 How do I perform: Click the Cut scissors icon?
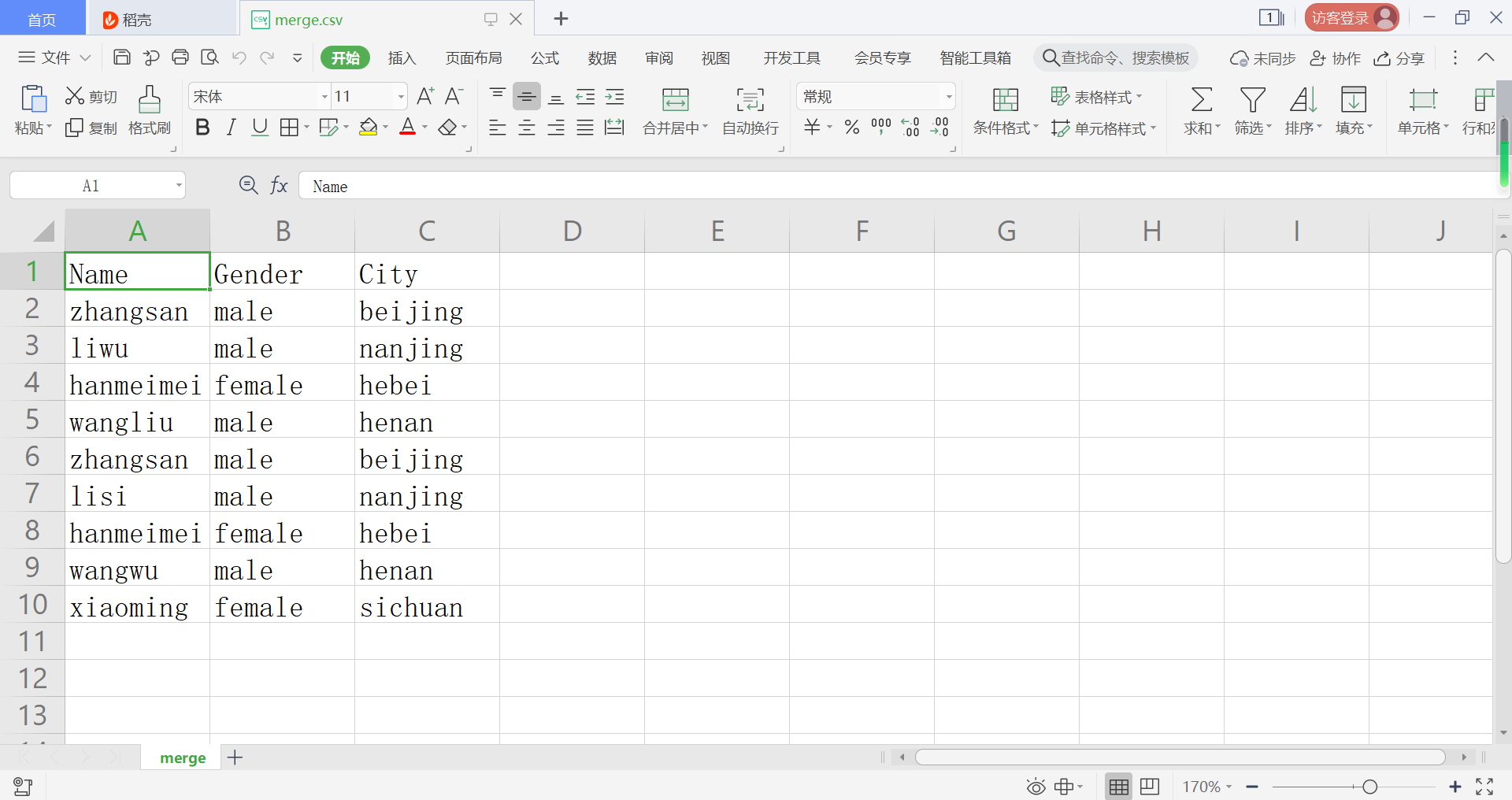[x=75, y=96]
